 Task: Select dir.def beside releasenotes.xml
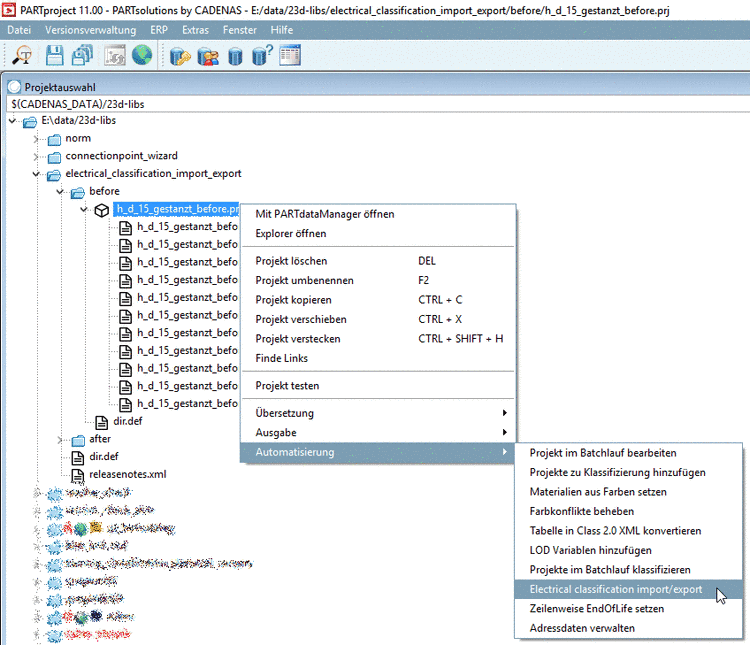point(104,457)
